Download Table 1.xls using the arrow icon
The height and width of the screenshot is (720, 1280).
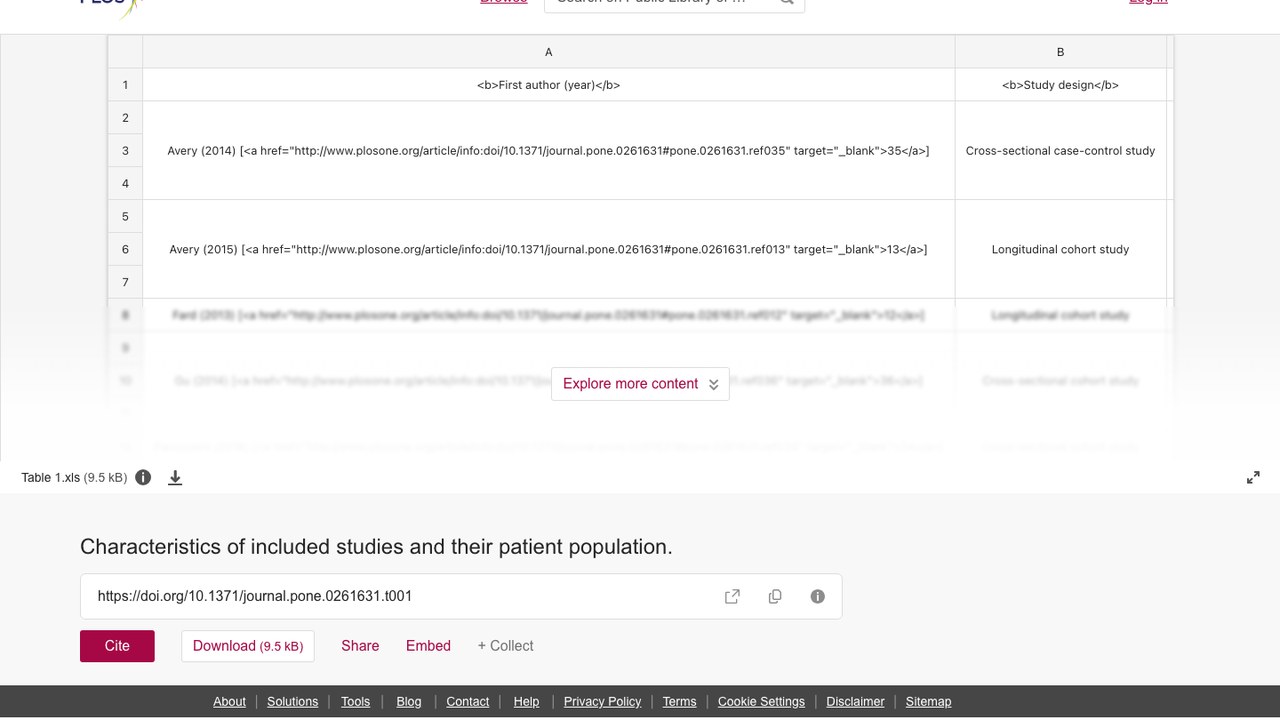175,478
